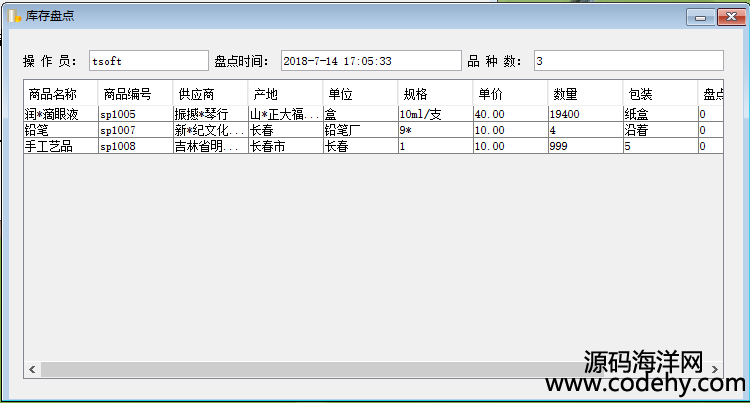Select the 手工艺品 product name cell
This screenshot has width=750, height=403.
pyautogui.click(x=61, y=146)
